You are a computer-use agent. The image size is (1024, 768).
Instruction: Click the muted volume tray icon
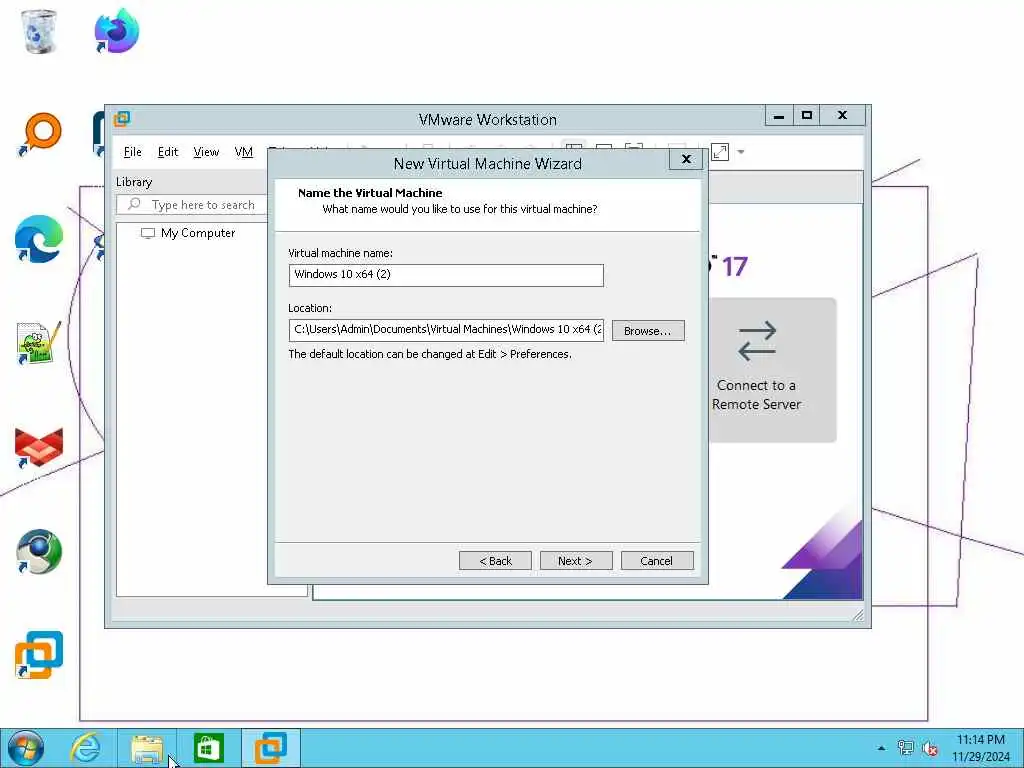[930, 748]
